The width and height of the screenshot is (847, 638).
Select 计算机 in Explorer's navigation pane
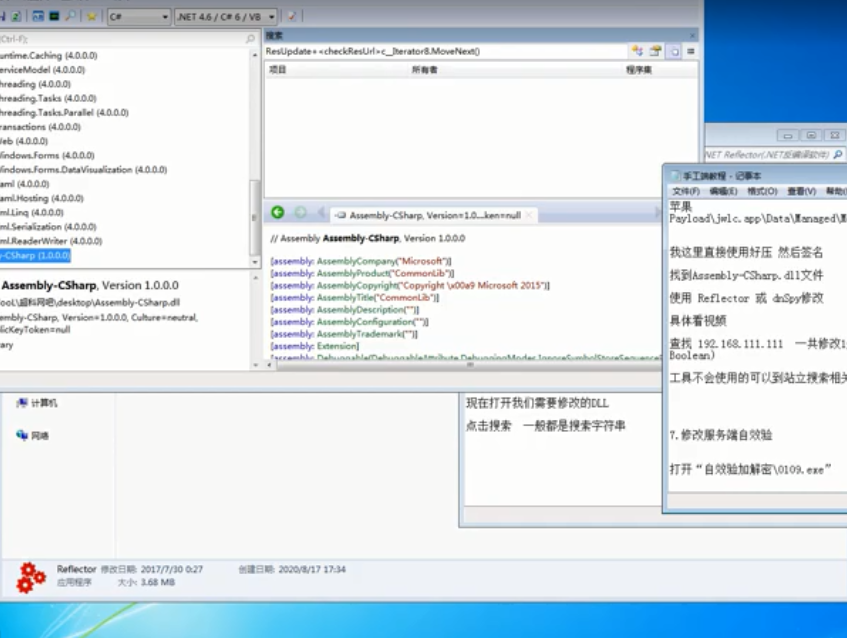pos(37,403)
